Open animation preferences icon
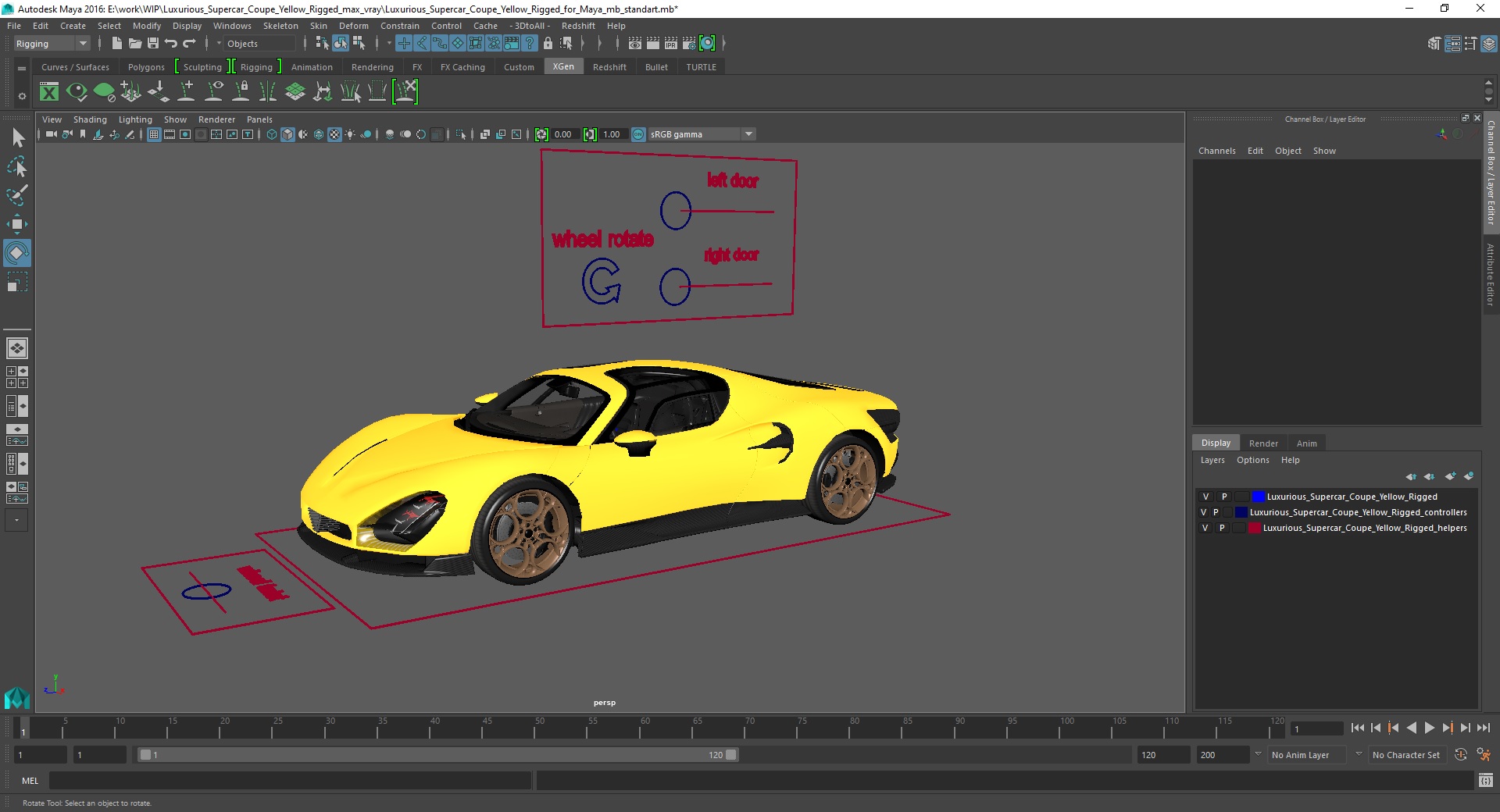The height and width of the screenshot is (812, 1500). point(1484,755)
